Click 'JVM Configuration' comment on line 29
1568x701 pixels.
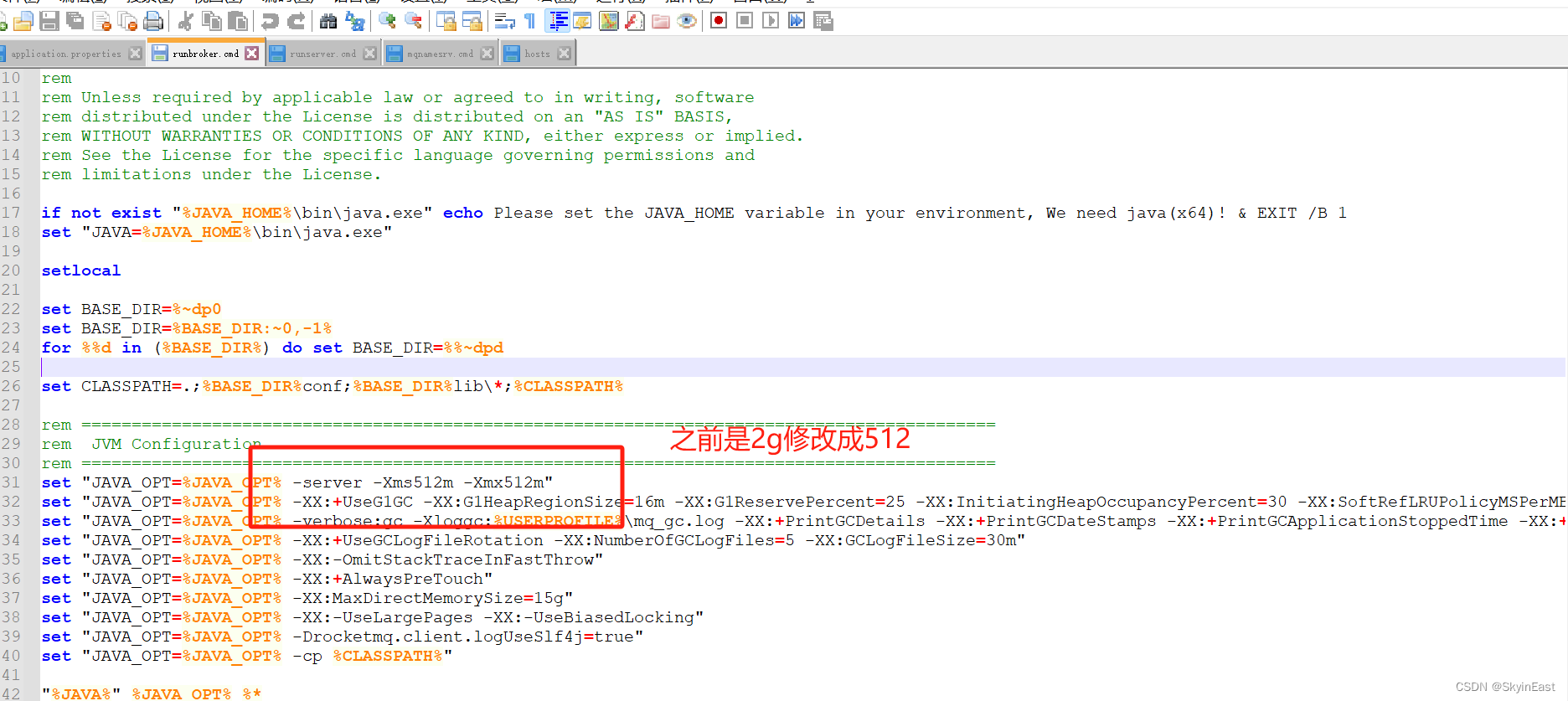(x=177, y=444)
